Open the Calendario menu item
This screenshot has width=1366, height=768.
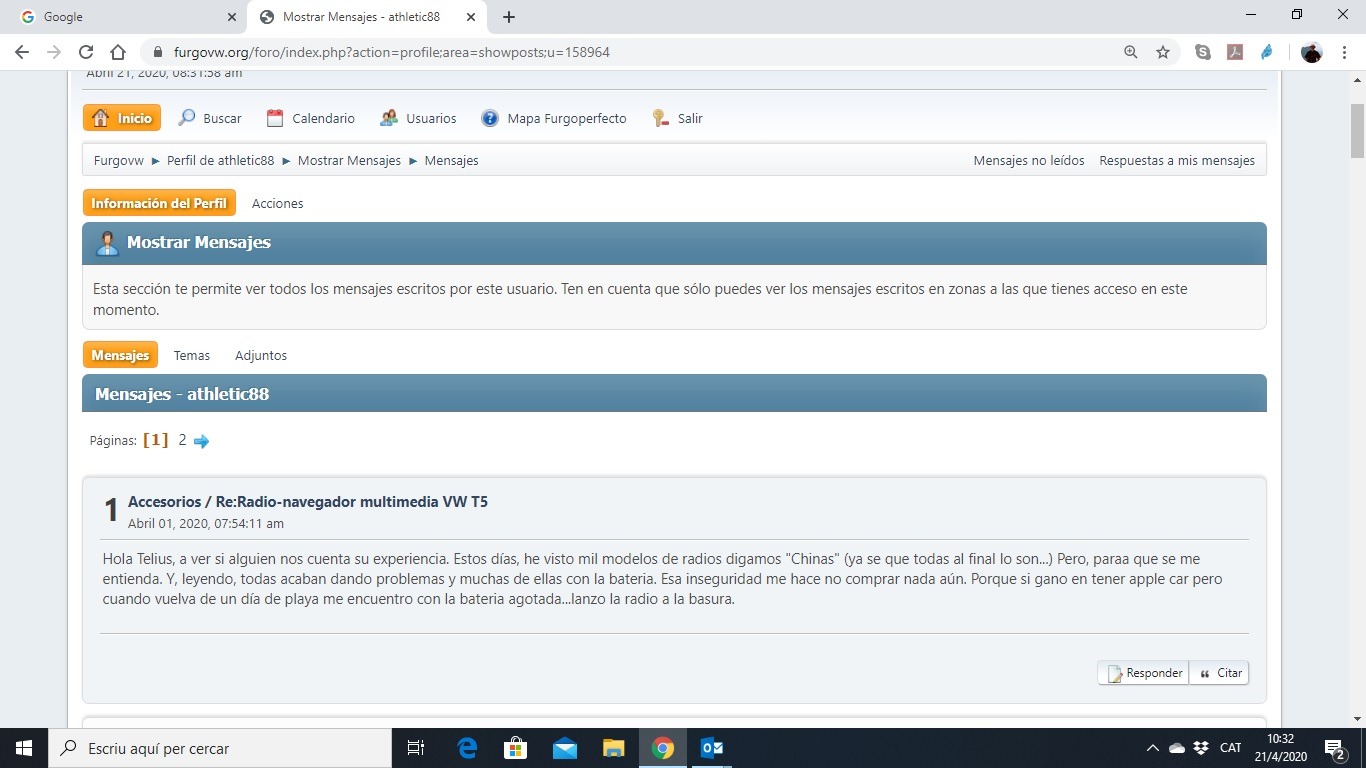coord(311,118)
